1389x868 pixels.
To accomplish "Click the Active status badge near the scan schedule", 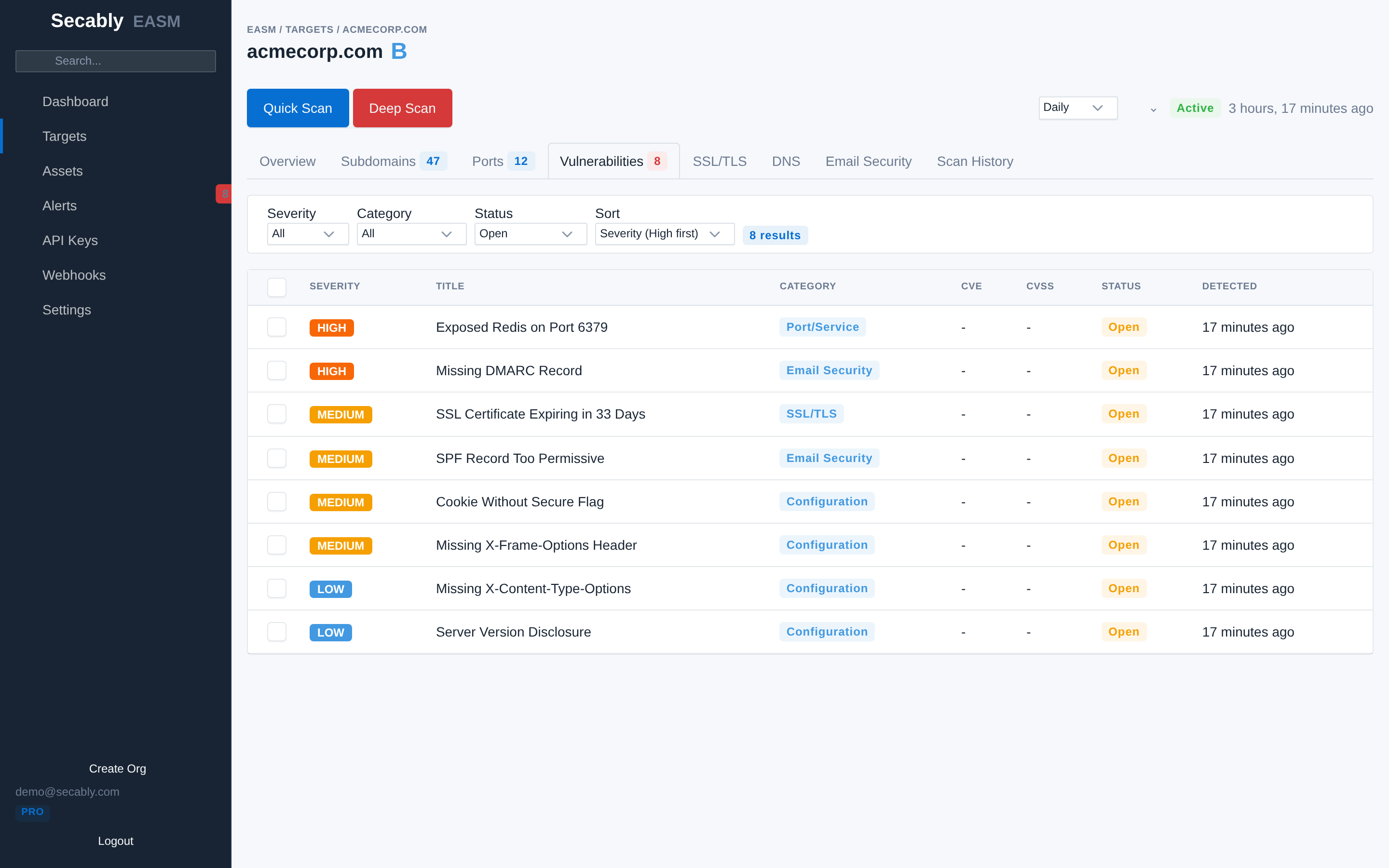I will (1195, 108).
